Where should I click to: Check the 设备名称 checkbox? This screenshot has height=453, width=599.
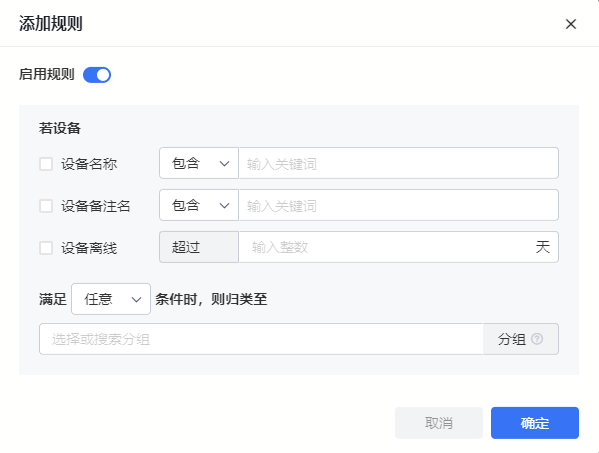pyautogui.click(x=46, y=164)
